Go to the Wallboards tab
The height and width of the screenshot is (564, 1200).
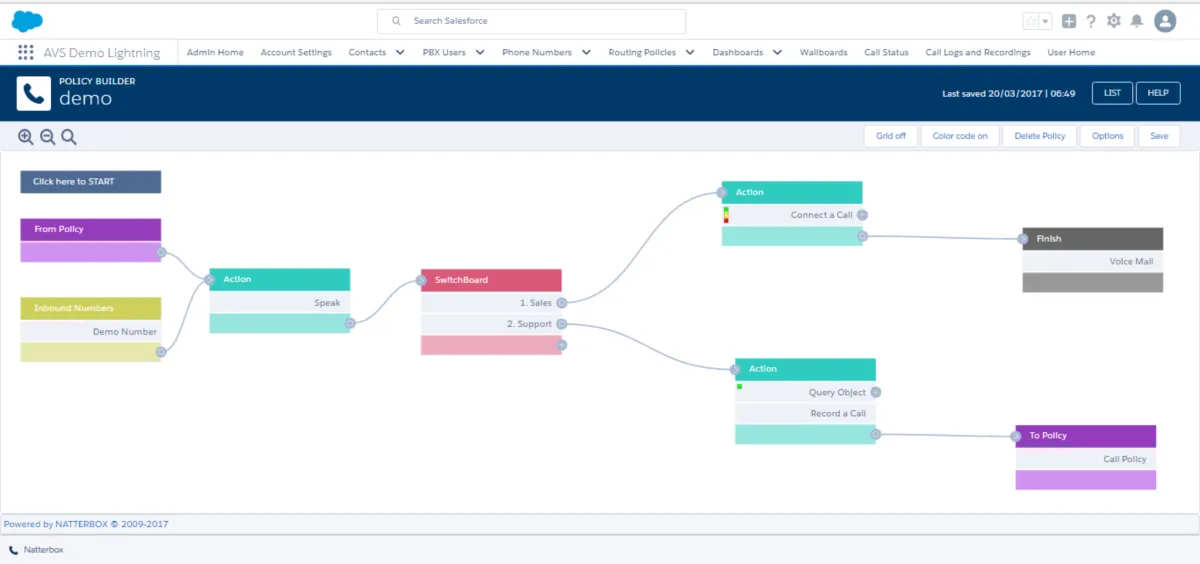(823, 53)
